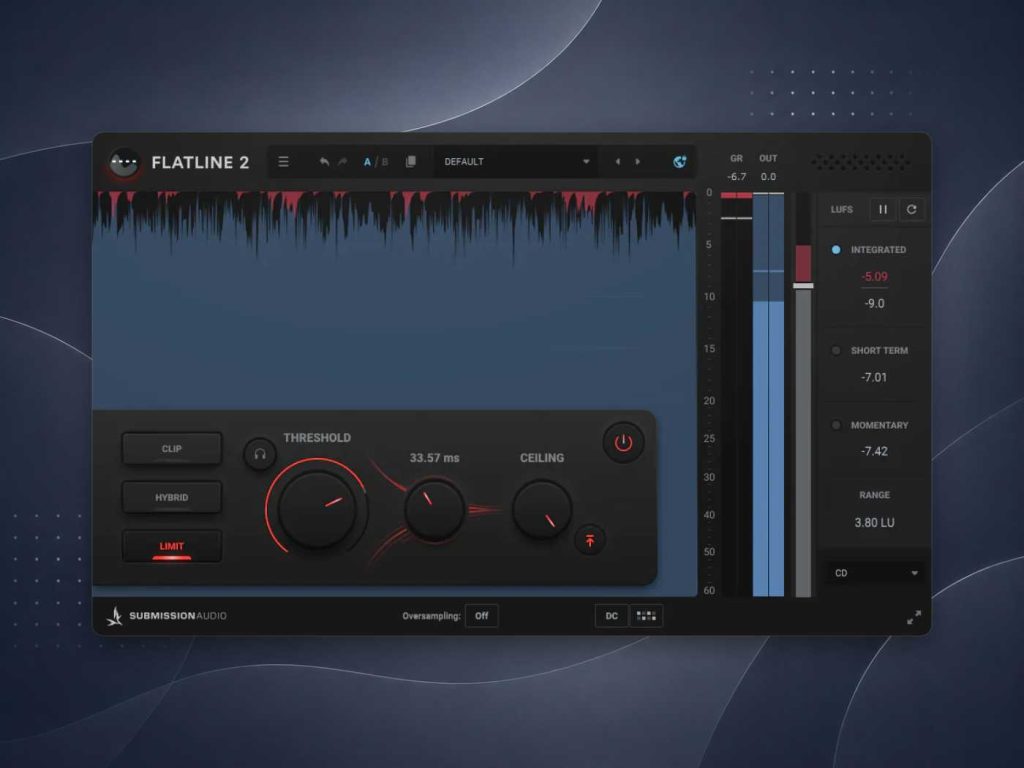
Task: Toggle the dither pattern button
Action: tap(646, 616)
